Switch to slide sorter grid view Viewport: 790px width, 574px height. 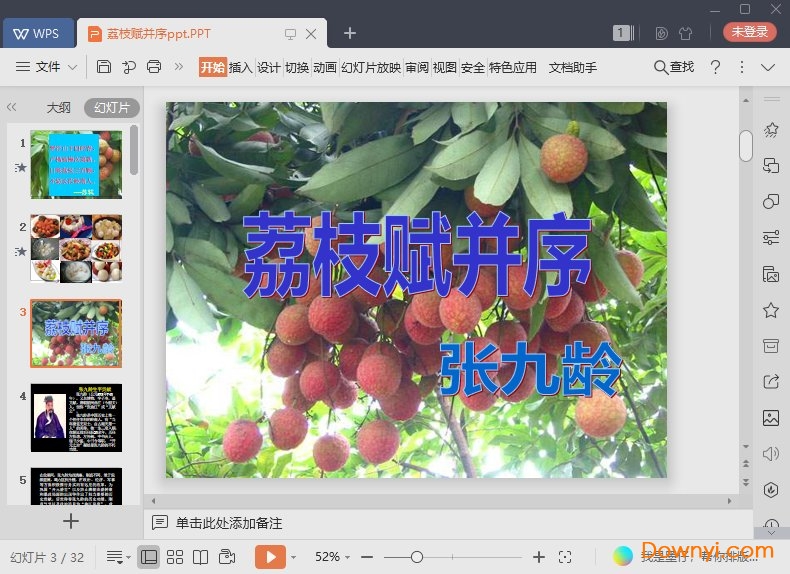point(175,557)
